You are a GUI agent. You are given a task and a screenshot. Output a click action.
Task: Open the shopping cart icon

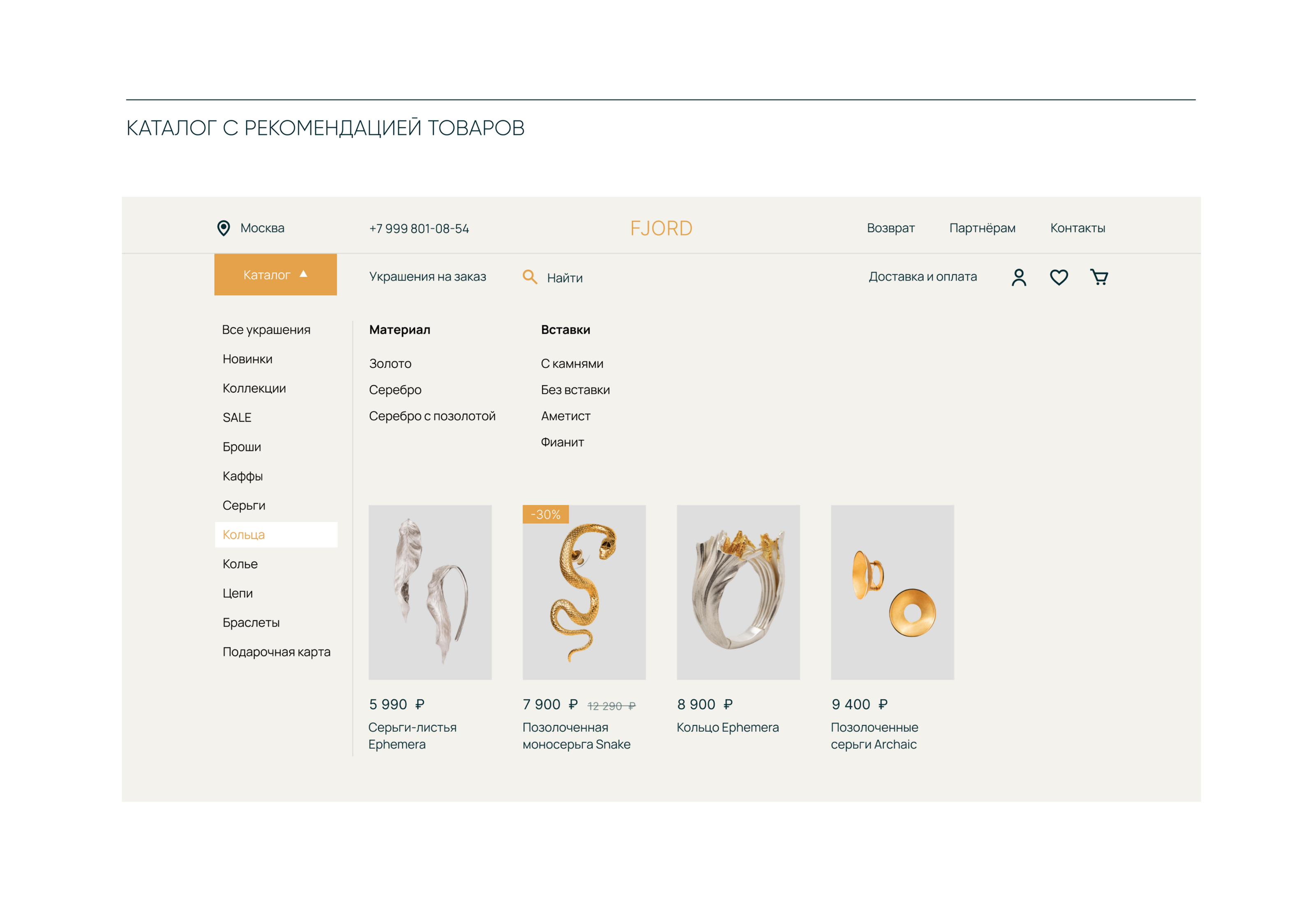[x=1098, y=277]
